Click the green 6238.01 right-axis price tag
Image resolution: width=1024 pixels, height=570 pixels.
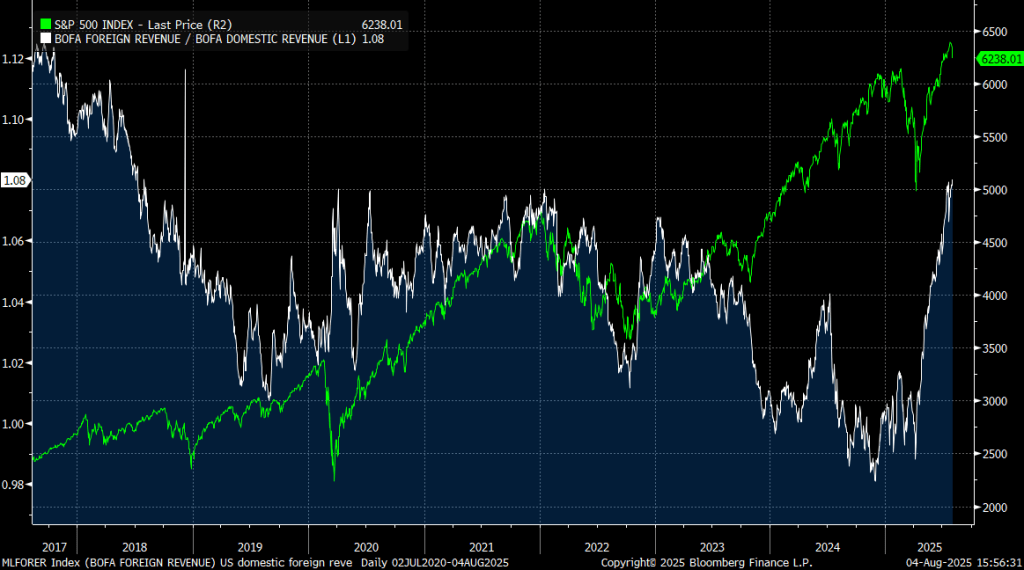[x=1000, y=59]
